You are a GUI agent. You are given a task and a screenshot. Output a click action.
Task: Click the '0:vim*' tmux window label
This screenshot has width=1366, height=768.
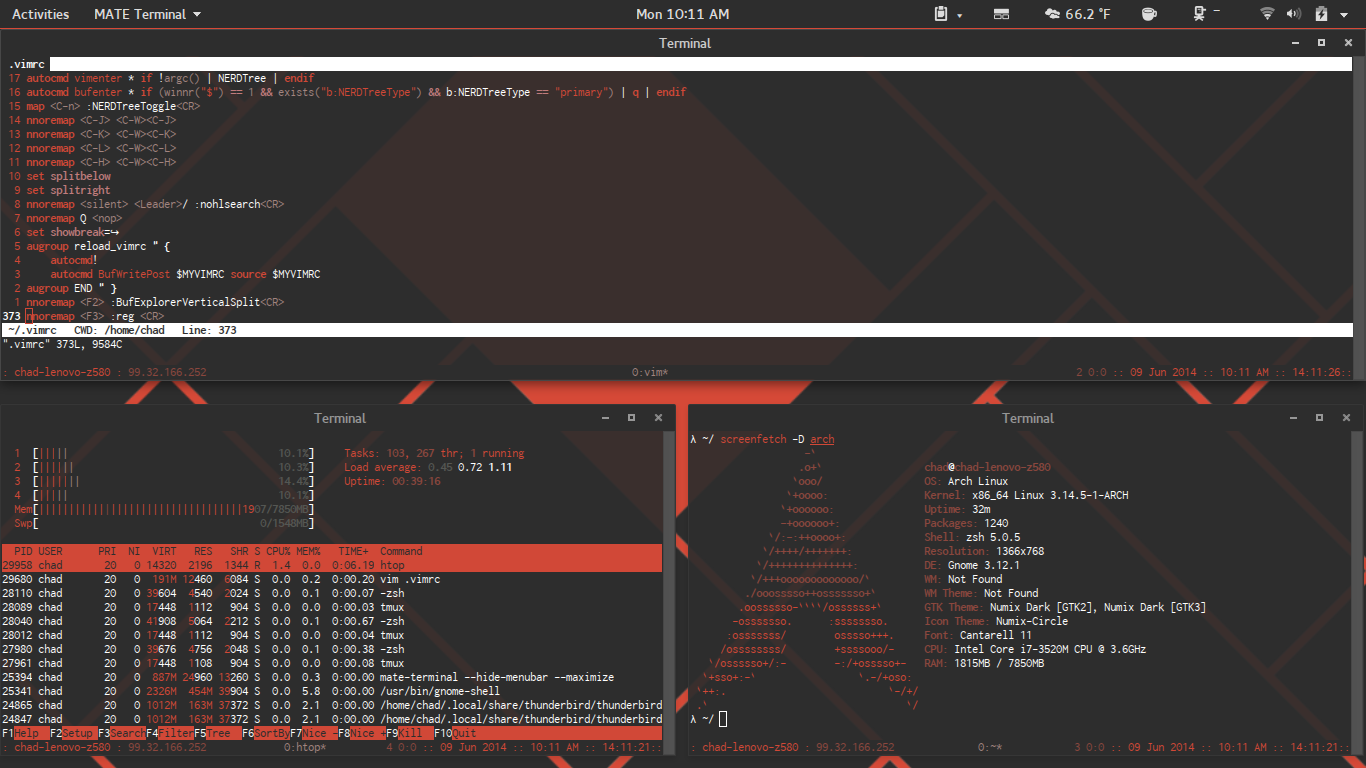(650, 372)
